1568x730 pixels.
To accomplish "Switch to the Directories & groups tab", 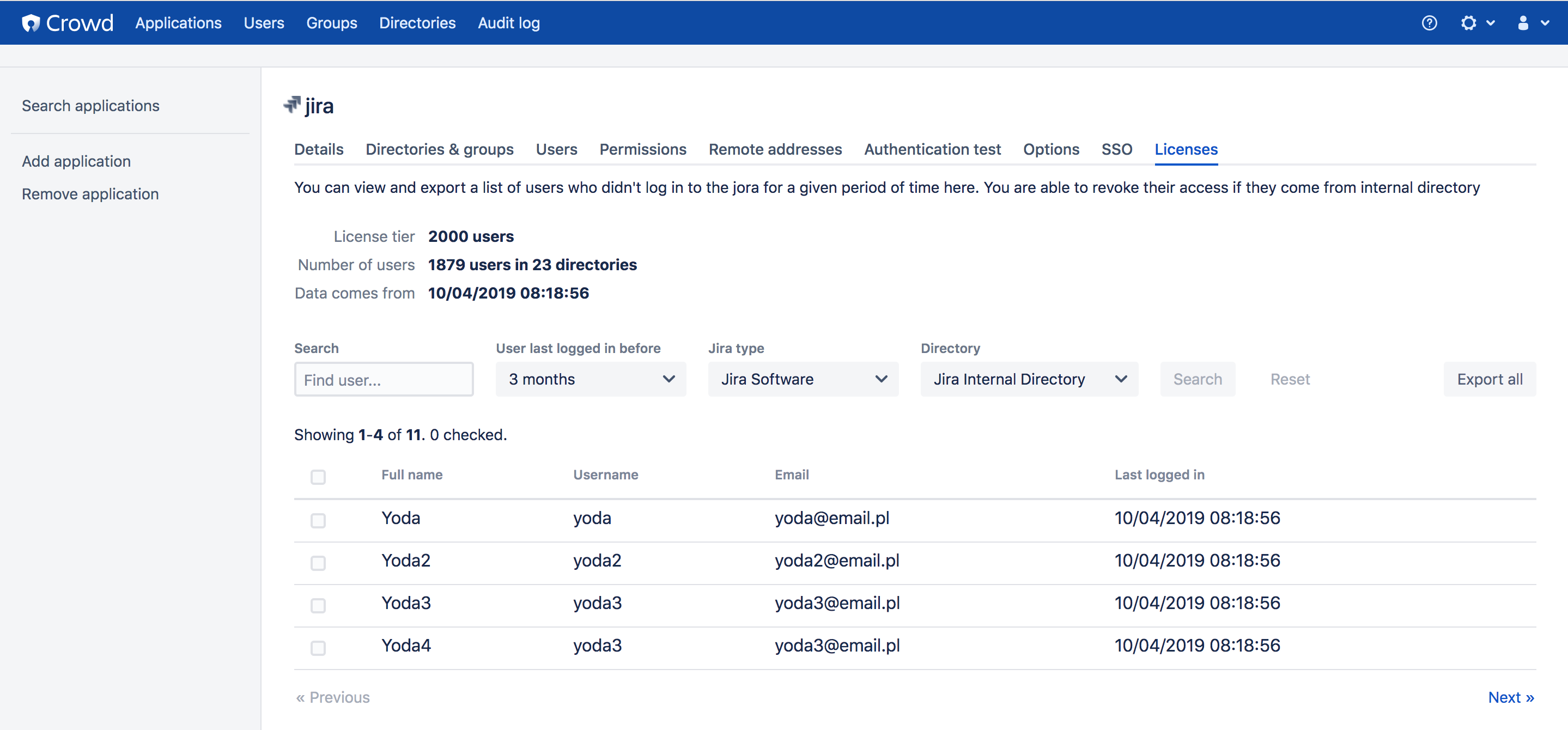I will 439,149.
